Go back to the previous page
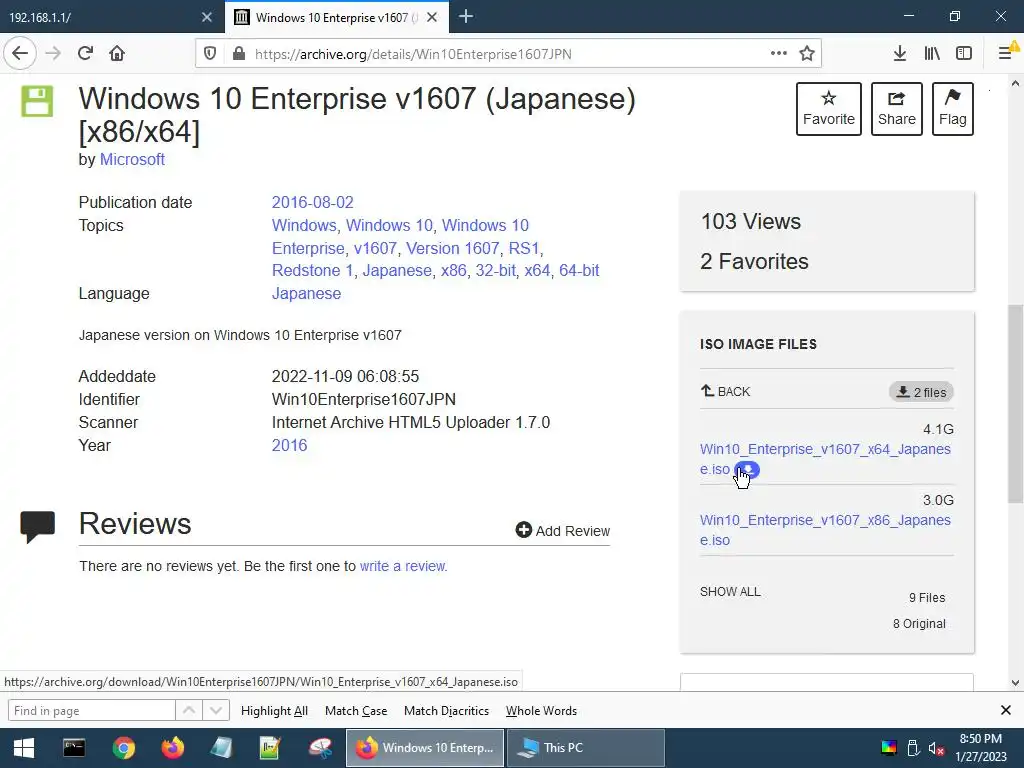This screenshot has height=768, width=1024. point(20,53)
